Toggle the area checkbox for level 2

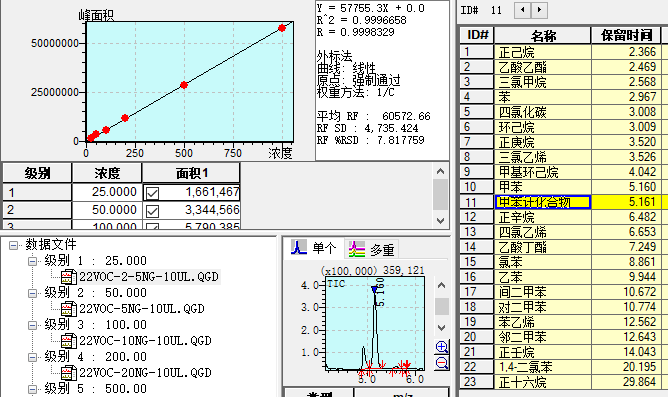coord(152,211)
